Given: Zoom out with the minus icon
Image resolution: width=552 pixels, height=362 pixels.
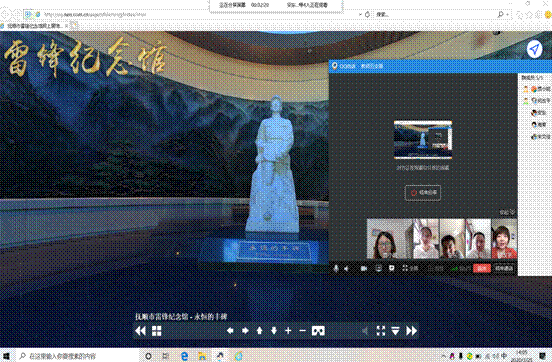Looking at the screenshot, I should click(302, 331).
